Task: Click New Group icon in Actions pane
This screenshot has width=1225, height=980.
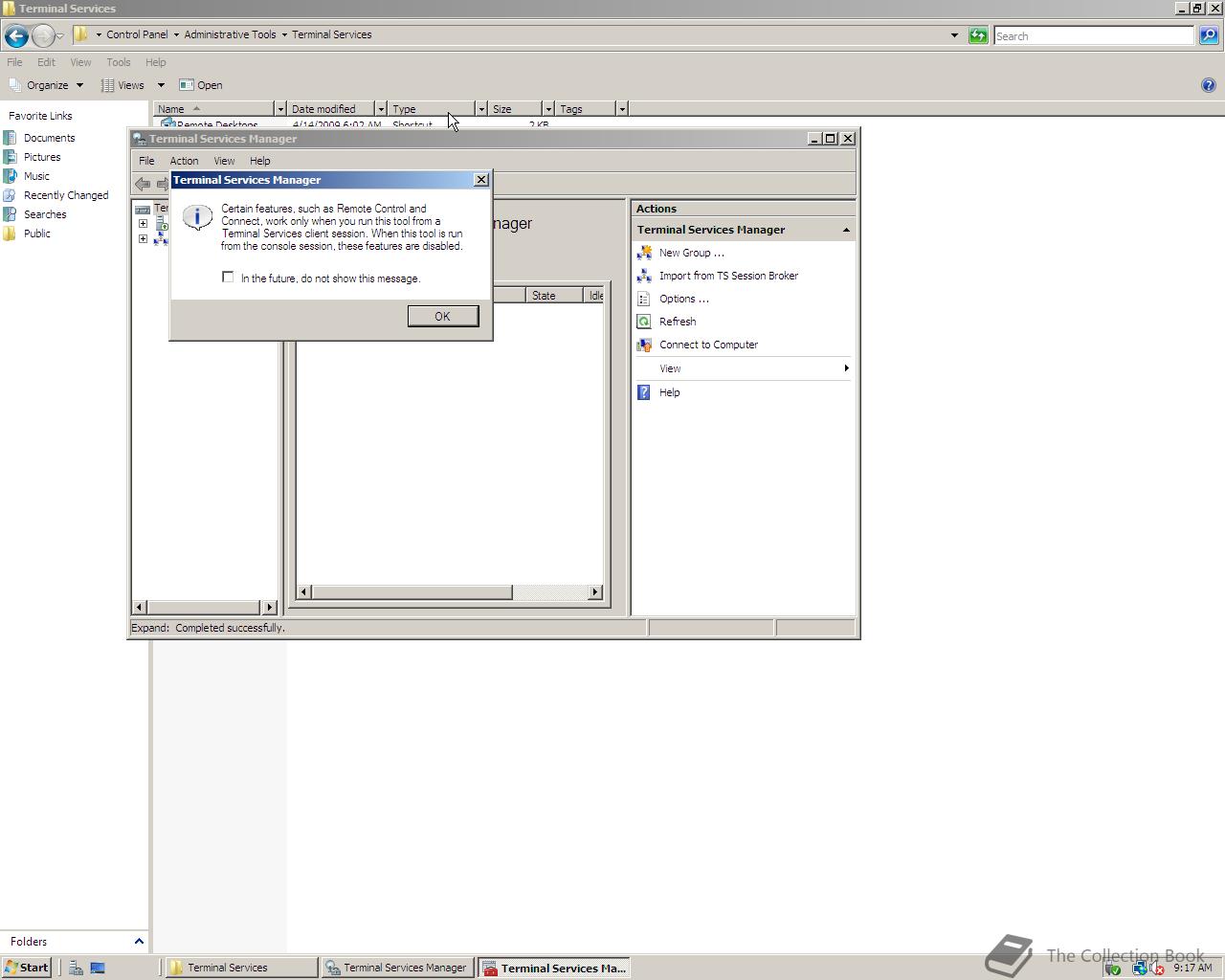Action: click(644, 253)
